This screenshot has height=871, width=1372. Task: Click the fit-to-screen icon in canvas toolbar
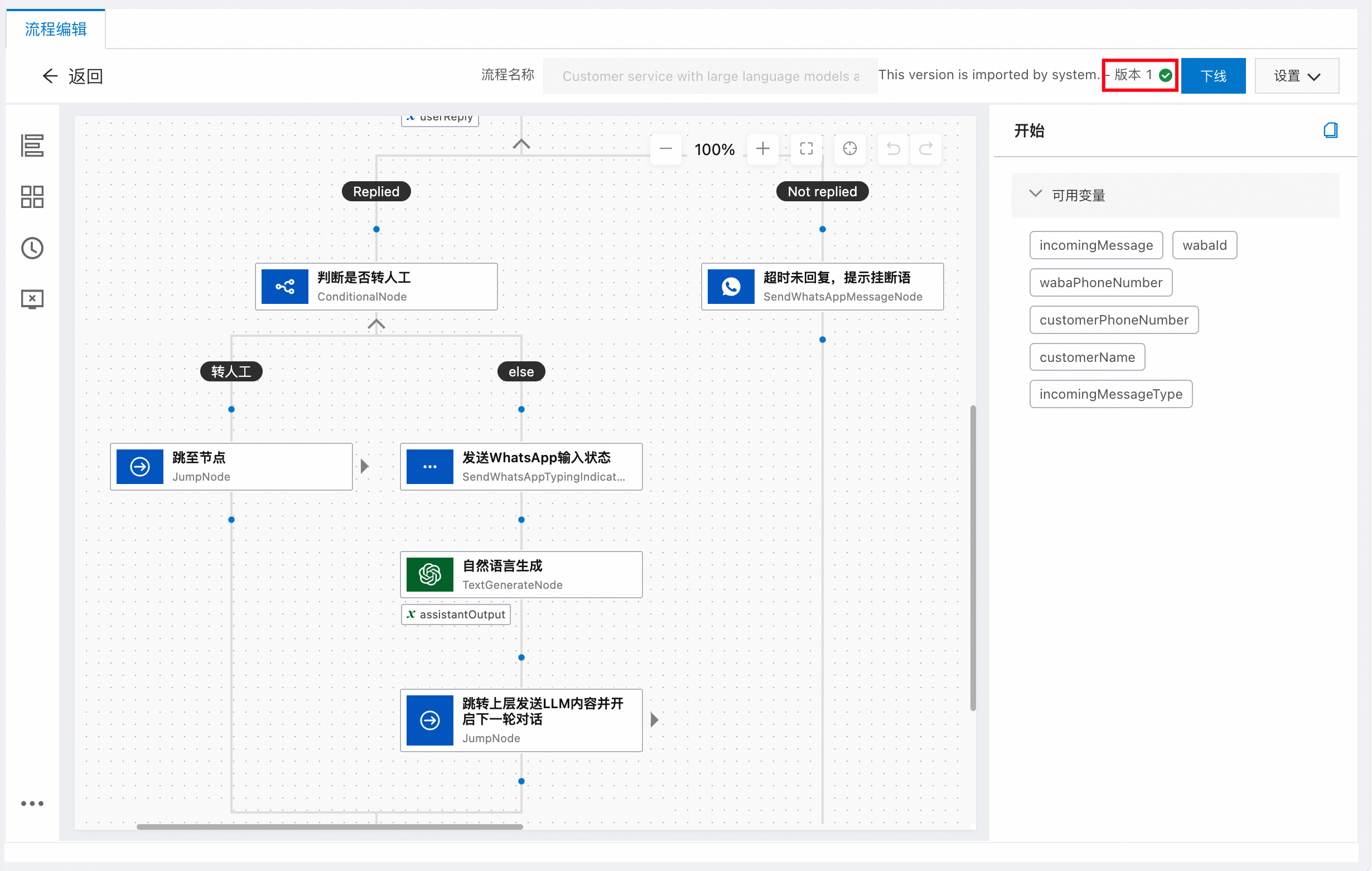click(x=806, y=149)
